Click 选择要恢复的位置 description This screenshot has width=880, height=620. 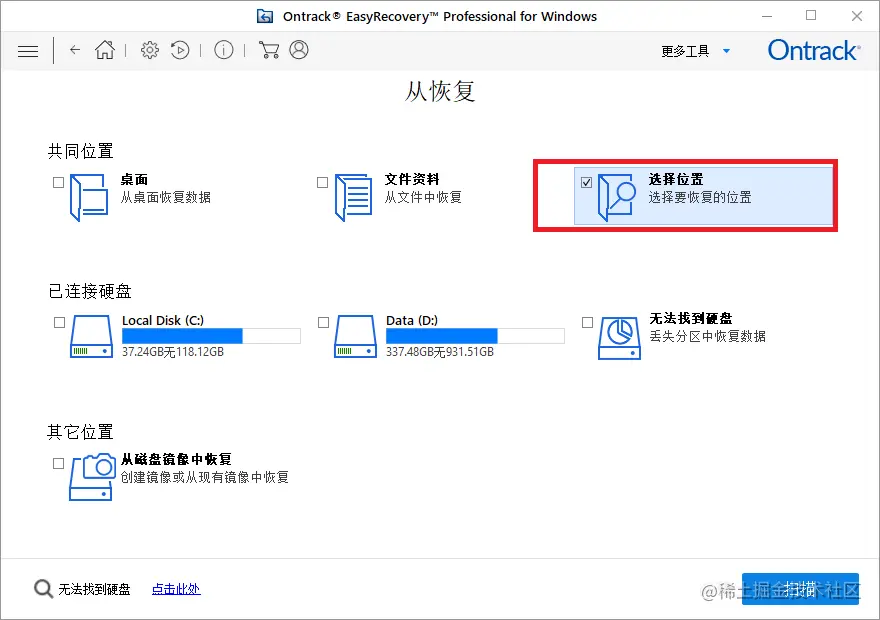tap(700, 198)
